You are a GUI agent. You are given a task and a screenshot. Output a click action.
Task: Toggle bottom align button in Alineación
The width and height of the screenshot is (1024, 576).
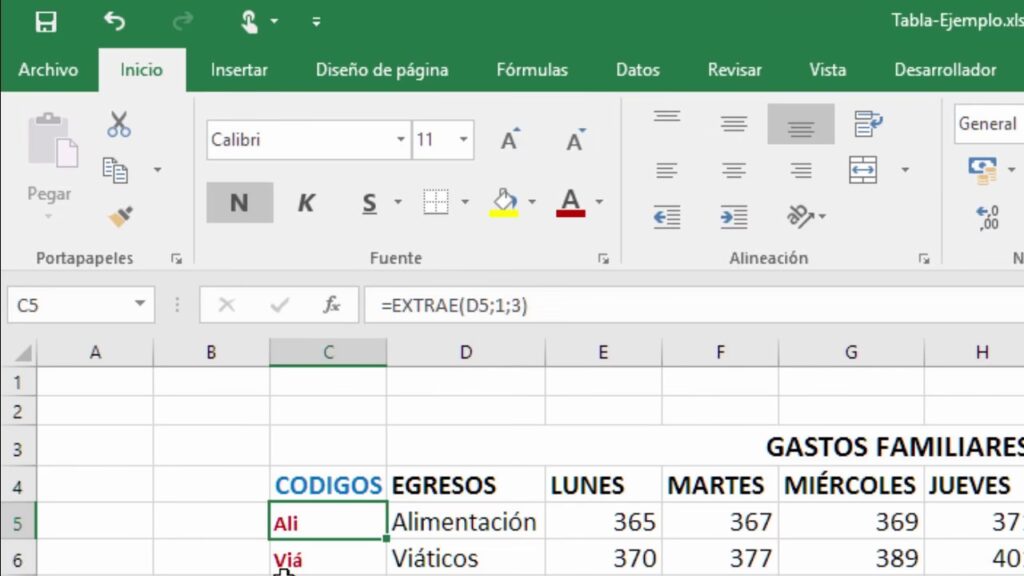tap(800, 125)
